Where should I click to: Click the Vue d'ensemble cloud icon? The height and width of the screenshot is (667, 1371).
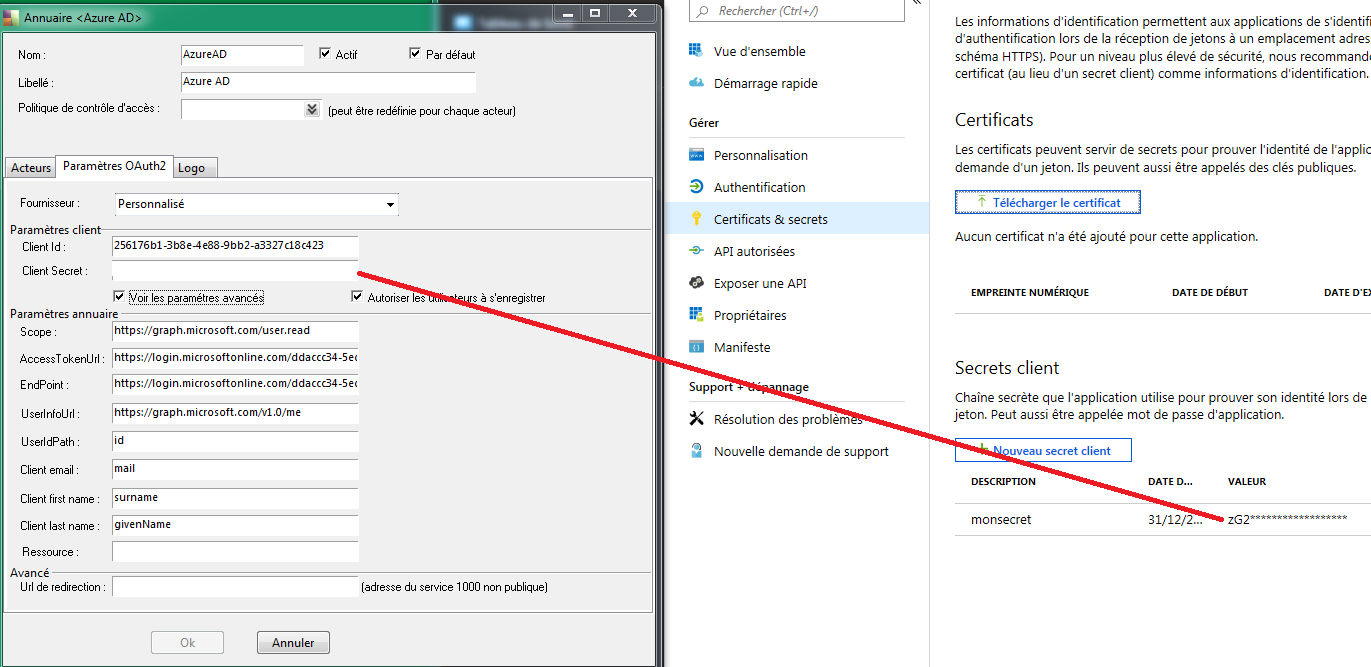[x=696, y=51]
